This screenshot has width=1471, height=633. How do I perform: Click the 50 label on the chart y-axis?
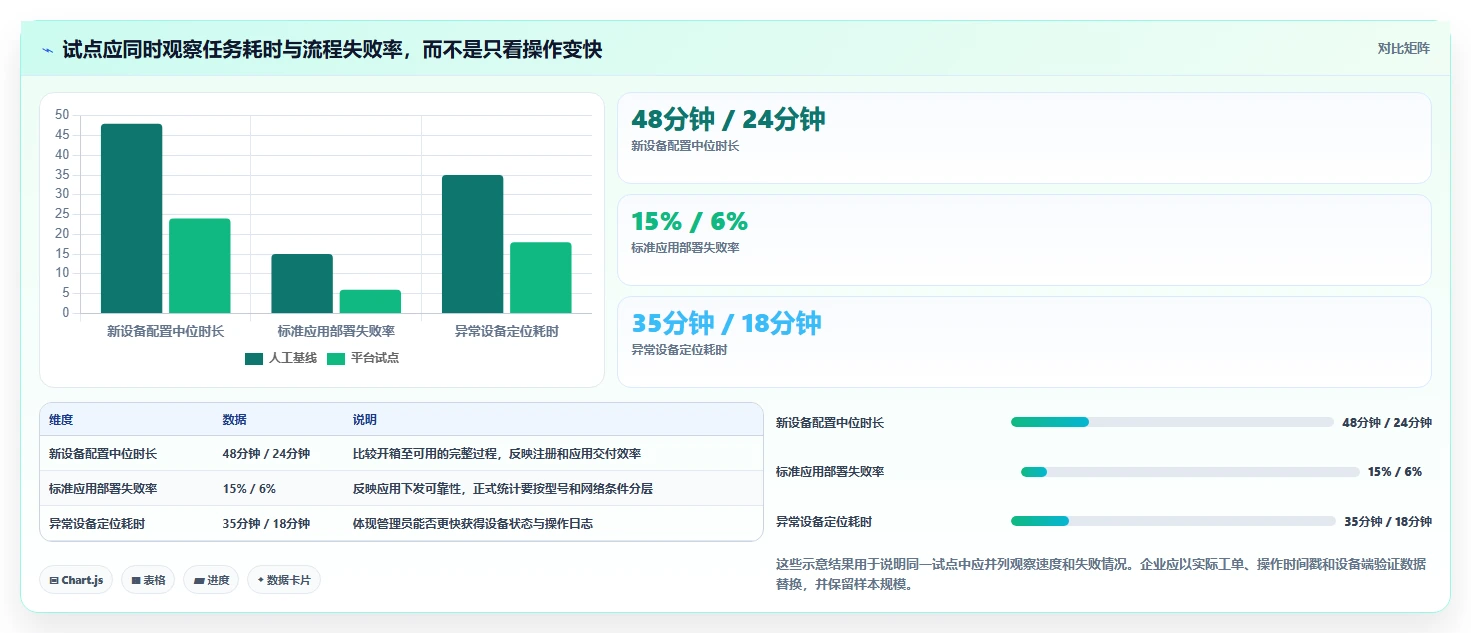(x=62, y=115)
